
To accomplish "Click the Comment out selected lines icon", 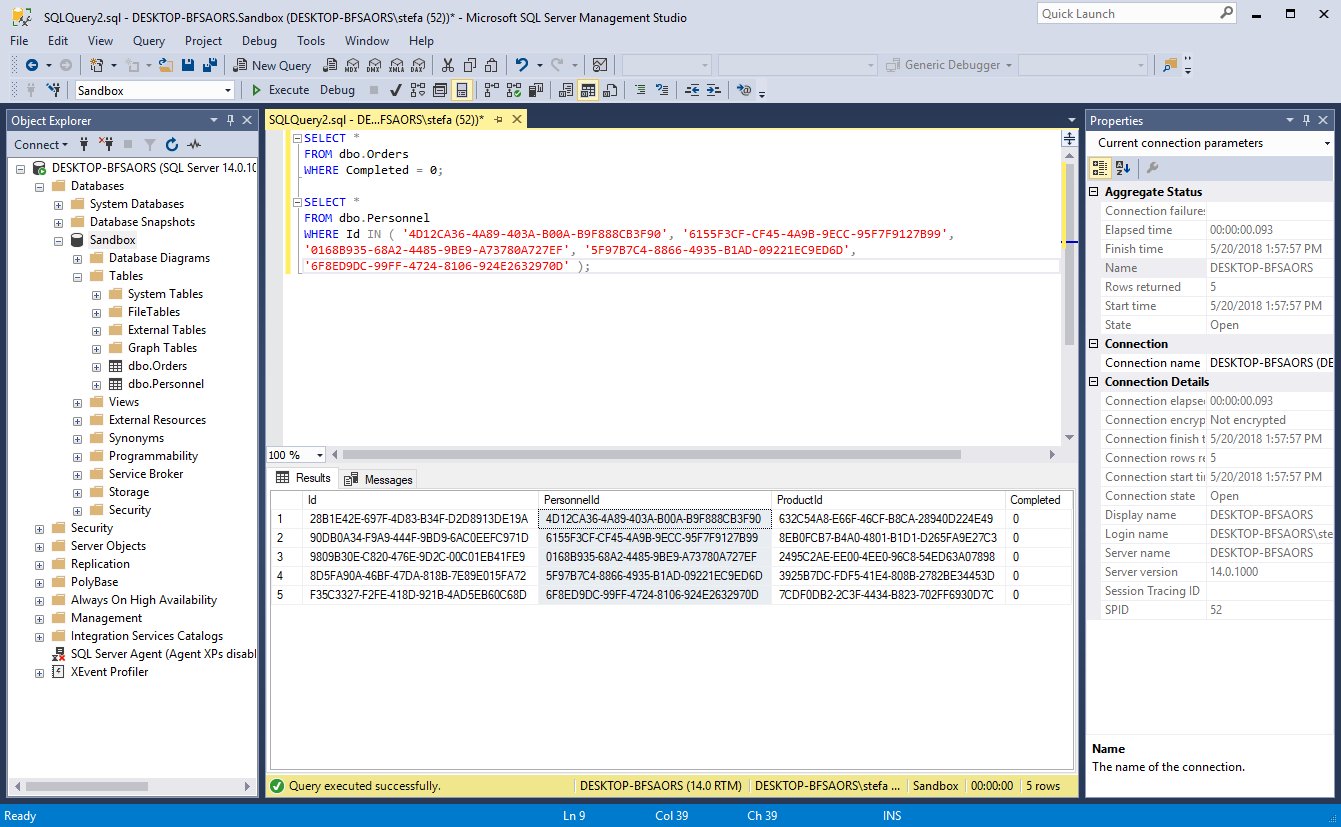I will click(x=640, y=90).
